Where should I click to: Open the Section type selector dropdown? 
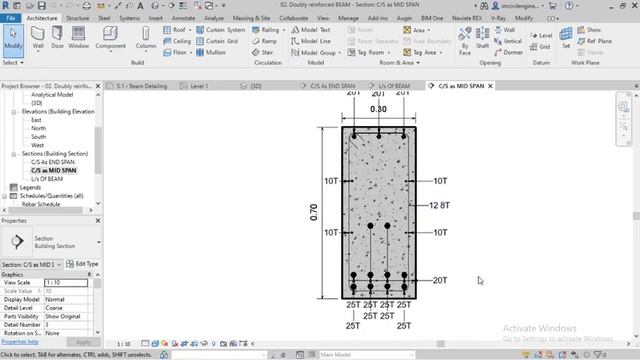click(99, 242)
